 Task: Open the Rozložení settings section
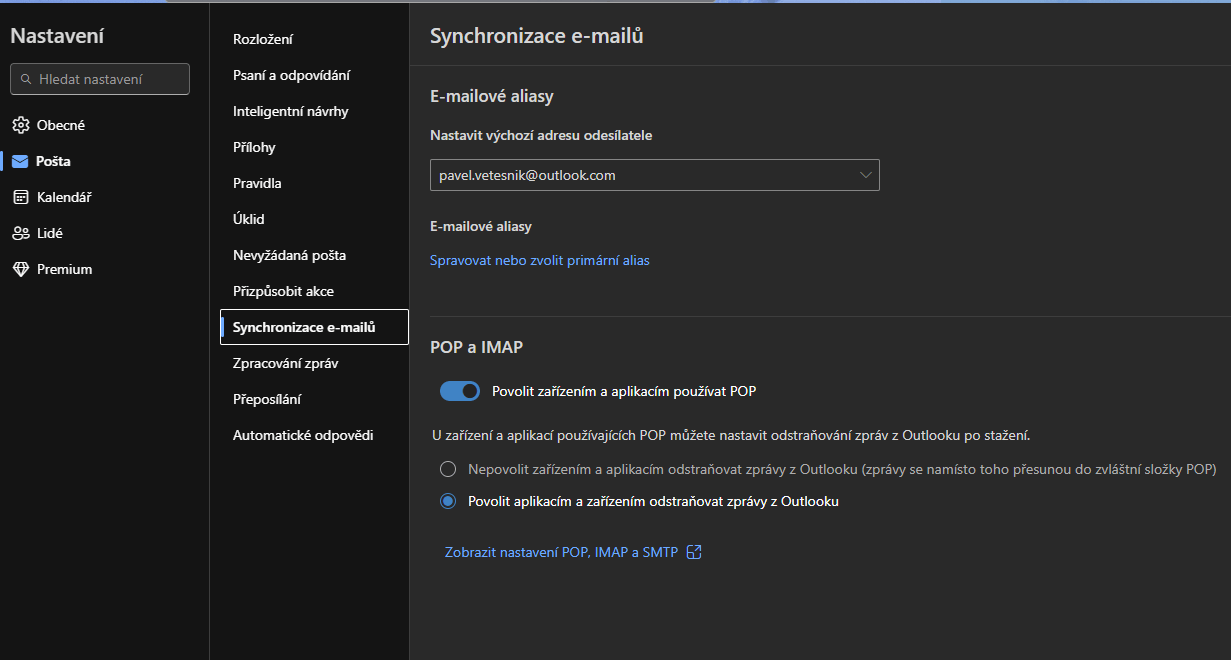pyautogui.click(x=263, y=39)
